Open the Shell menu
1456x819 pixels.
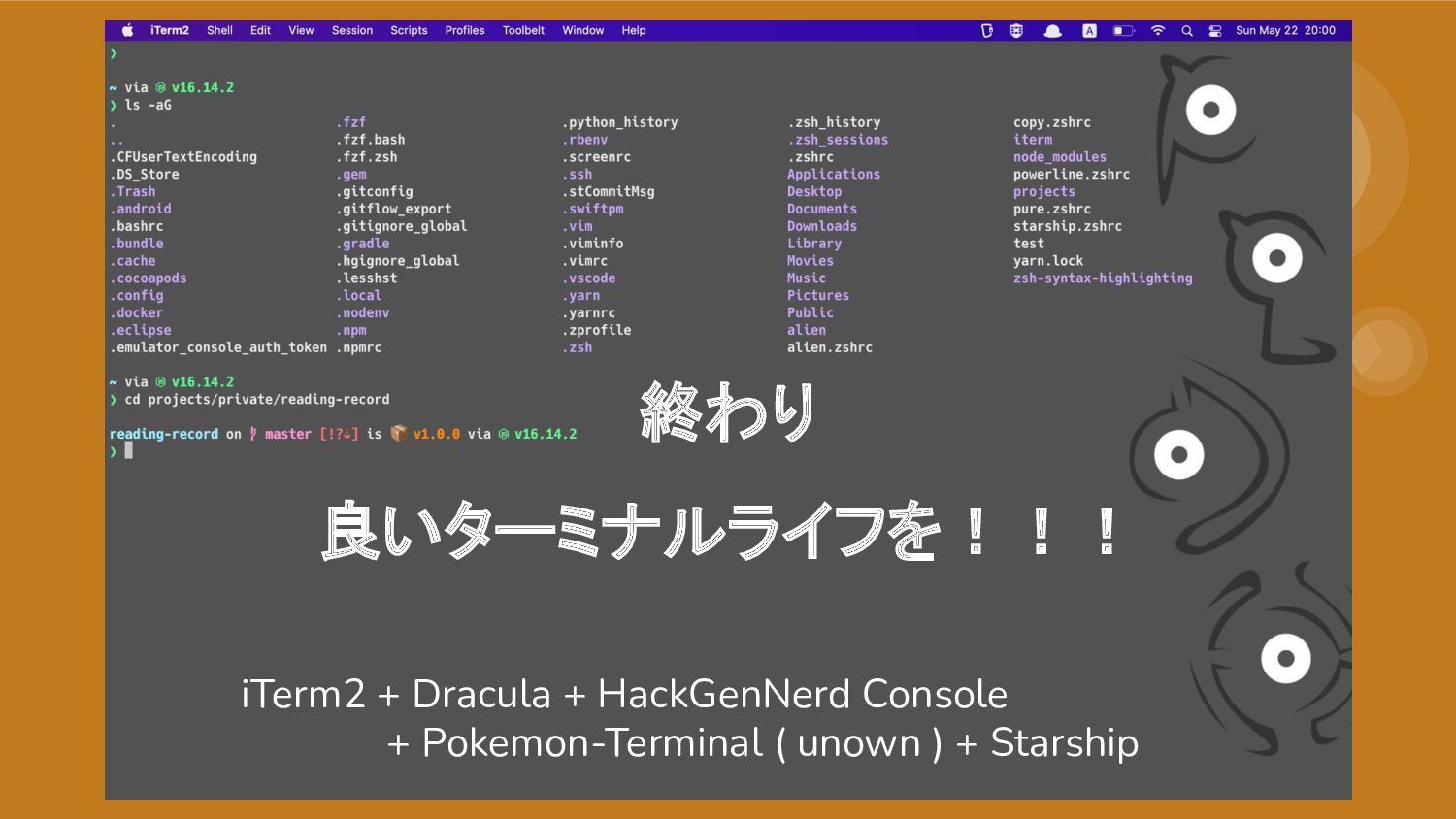(219, 30)
